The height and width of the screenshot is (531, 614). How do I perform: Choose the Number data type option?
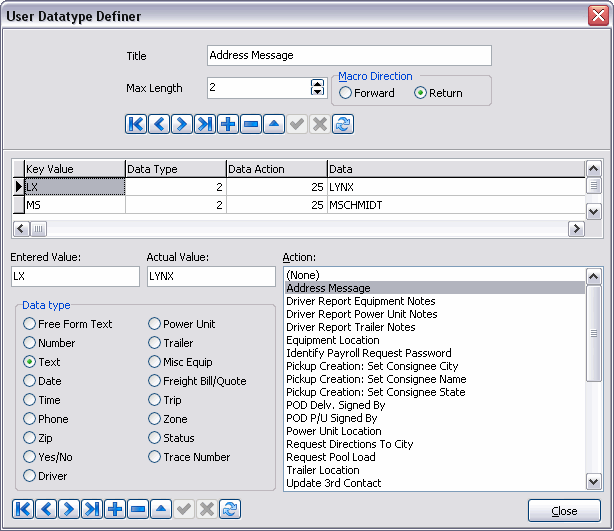click(x=30, y=343)
